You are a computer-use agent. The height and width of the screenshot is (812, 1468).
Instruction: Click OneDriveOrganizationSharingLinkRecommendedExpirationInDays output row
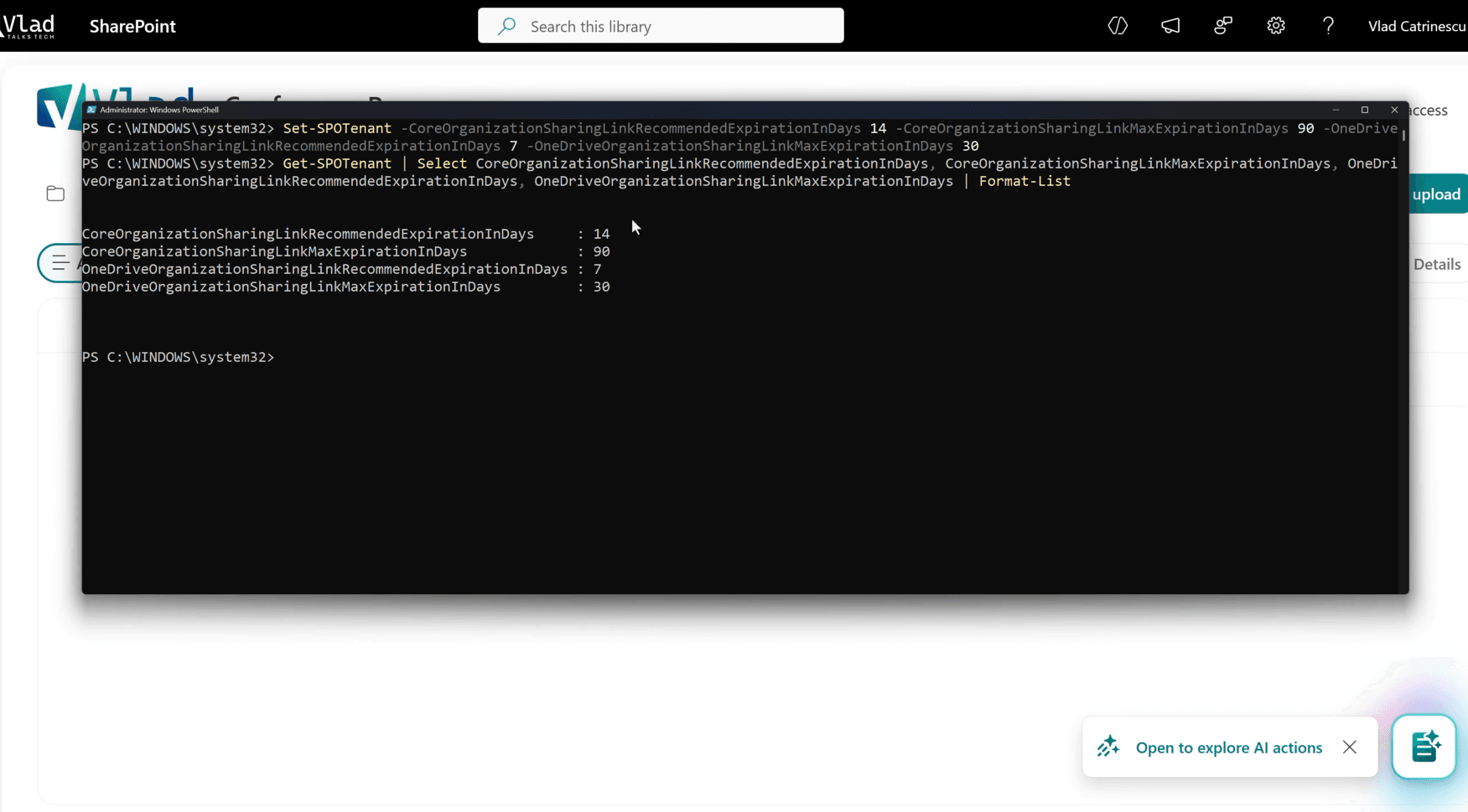point(341,269)
